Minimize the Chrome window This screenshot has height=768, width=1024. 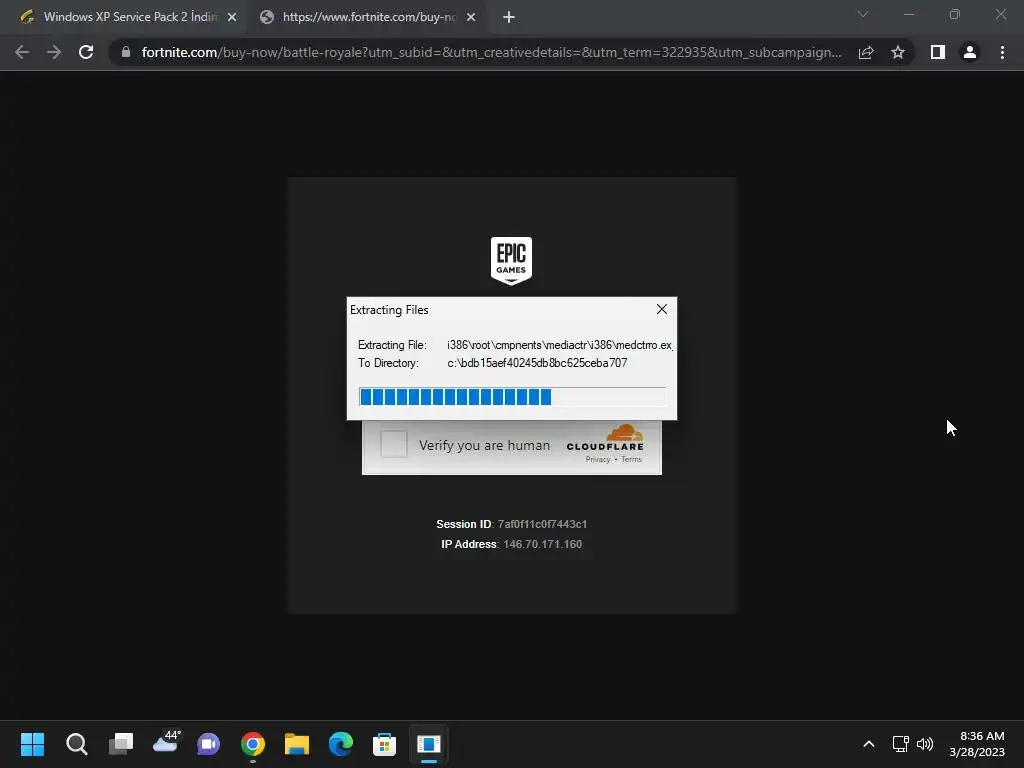coord(909,14)
